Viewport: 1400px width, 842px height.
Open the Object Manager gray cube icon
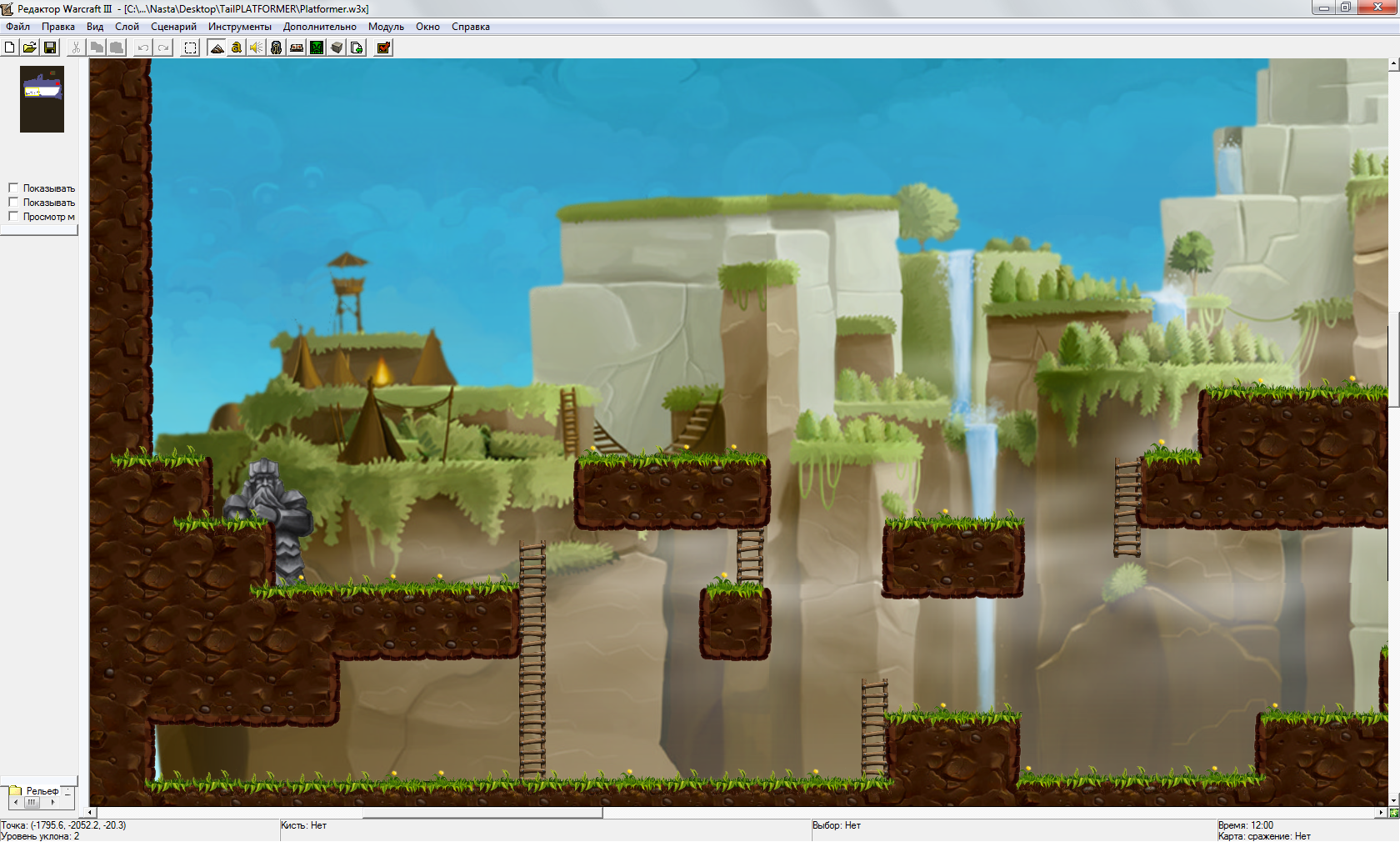click(337, 48)
